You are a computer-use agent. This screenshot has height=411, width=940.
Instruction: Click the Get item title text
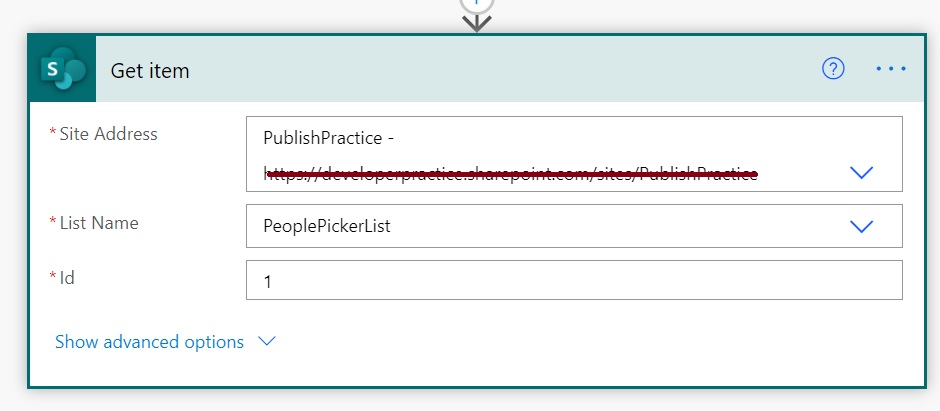[149, 71]
